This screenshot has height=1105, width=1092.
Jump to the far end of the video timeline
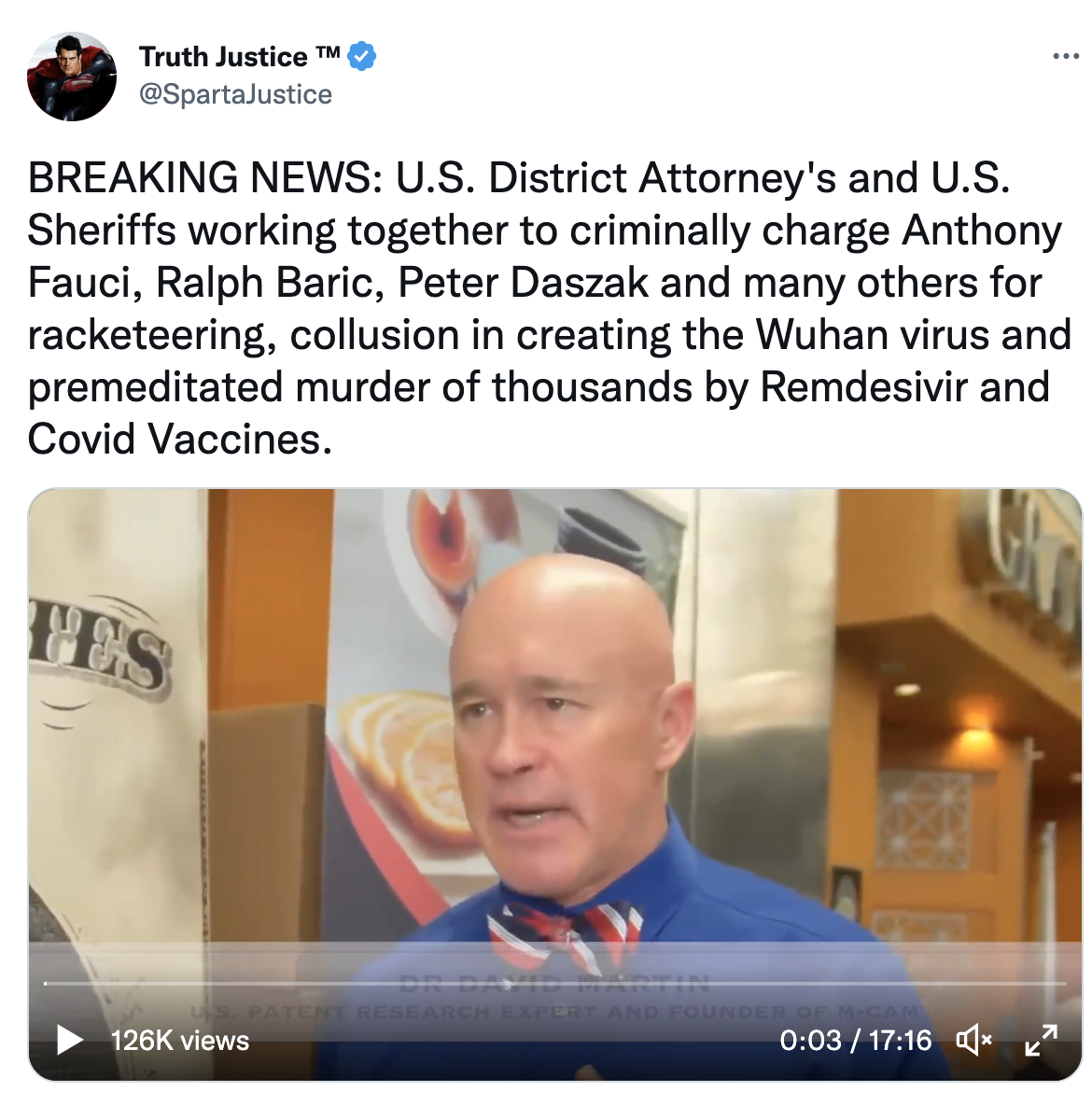point(1065,983)
